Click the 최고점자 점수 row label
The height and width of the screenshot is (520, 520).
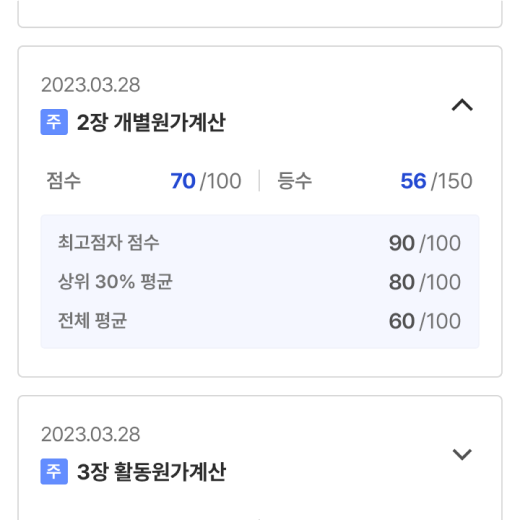[x=108, y=242]
